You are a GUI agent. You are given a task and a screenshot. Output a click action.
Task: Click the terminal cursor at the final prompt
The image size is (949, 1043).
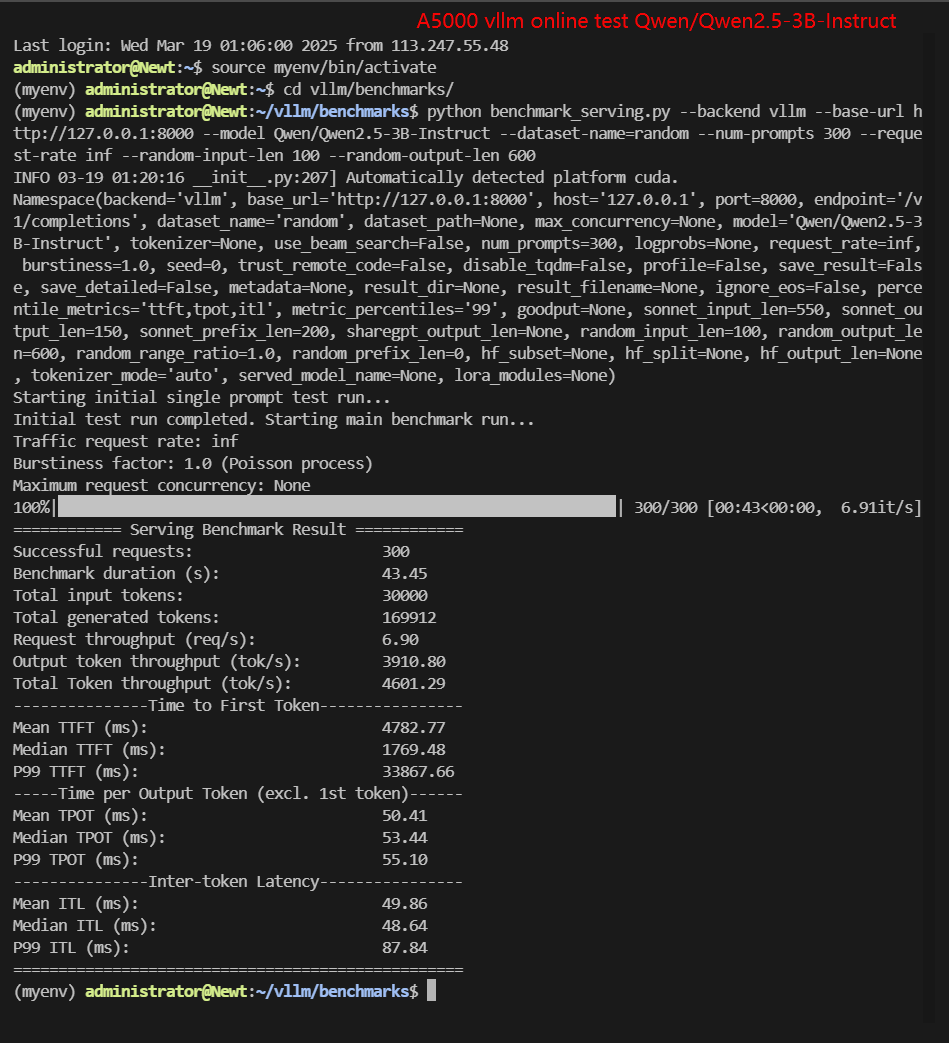[x=432, y=990]
